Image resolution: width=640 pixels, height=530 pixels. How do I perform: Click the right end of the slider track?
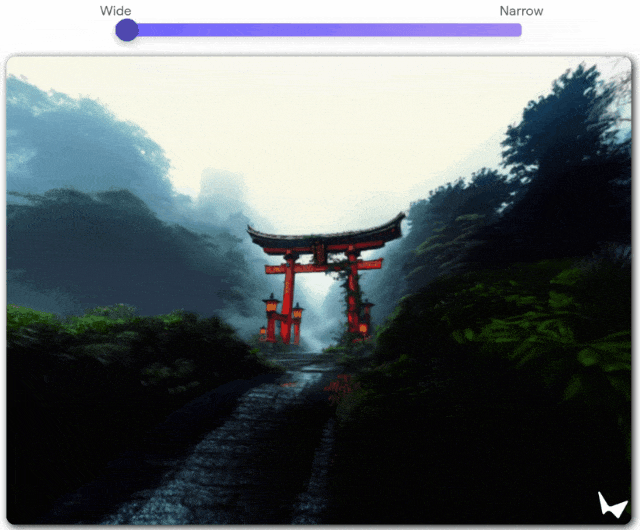[517, 30]
